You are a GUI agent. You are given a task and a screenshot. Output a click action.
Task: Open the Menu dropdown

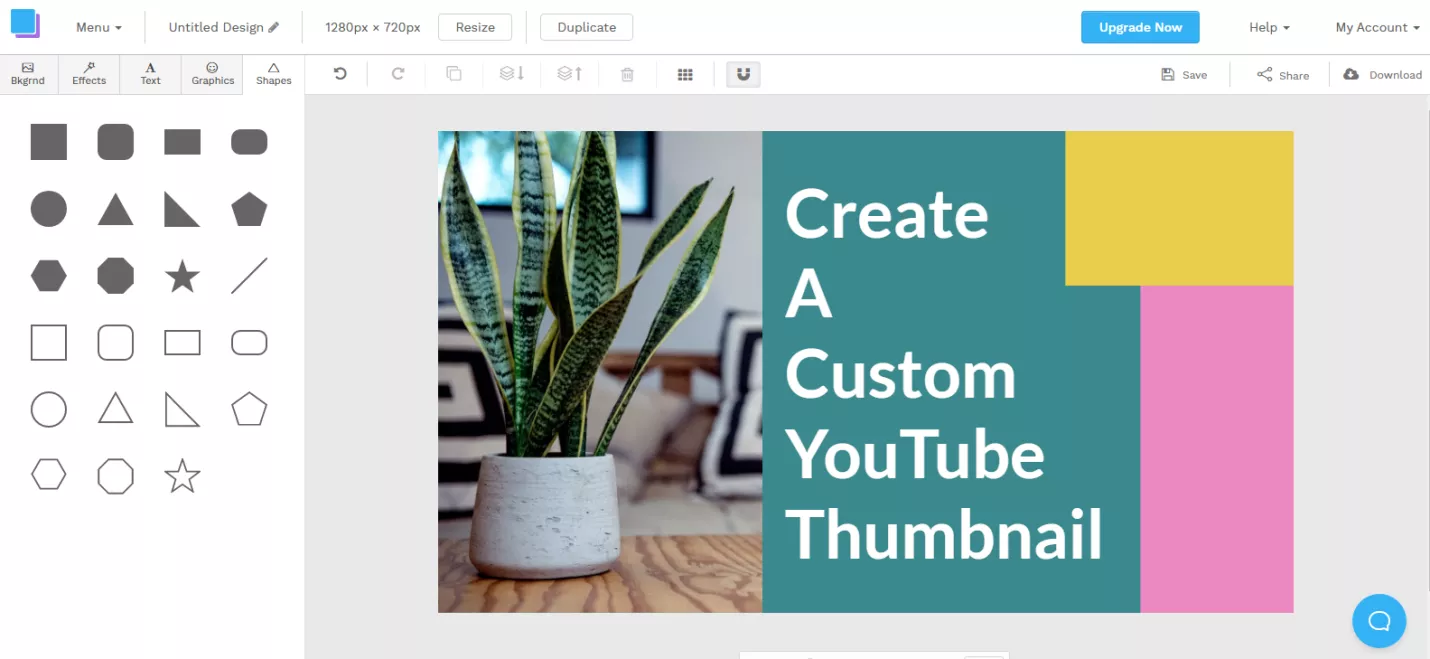pos(99,27)
